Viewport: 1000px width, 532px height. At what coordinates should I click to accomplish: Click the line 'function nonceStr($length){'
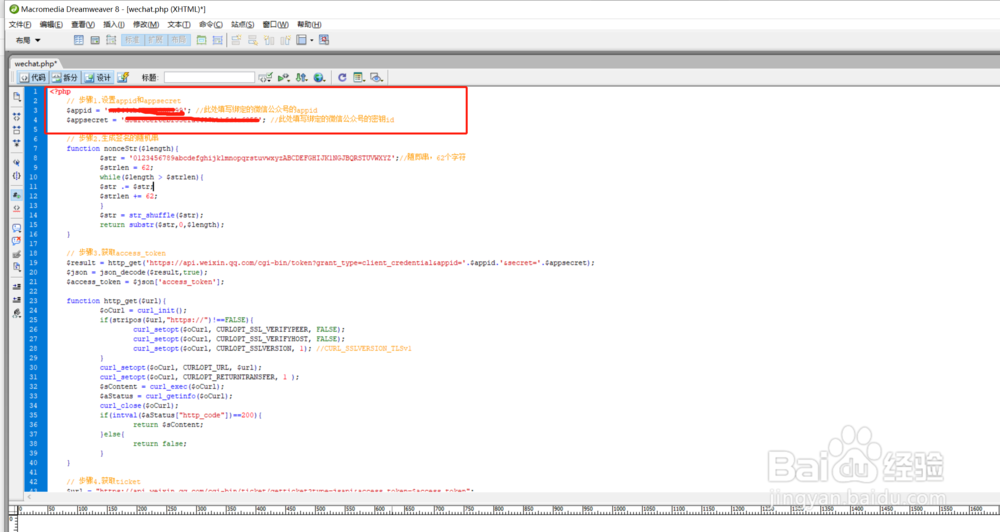pyautogui.click(x=122, y=148)
